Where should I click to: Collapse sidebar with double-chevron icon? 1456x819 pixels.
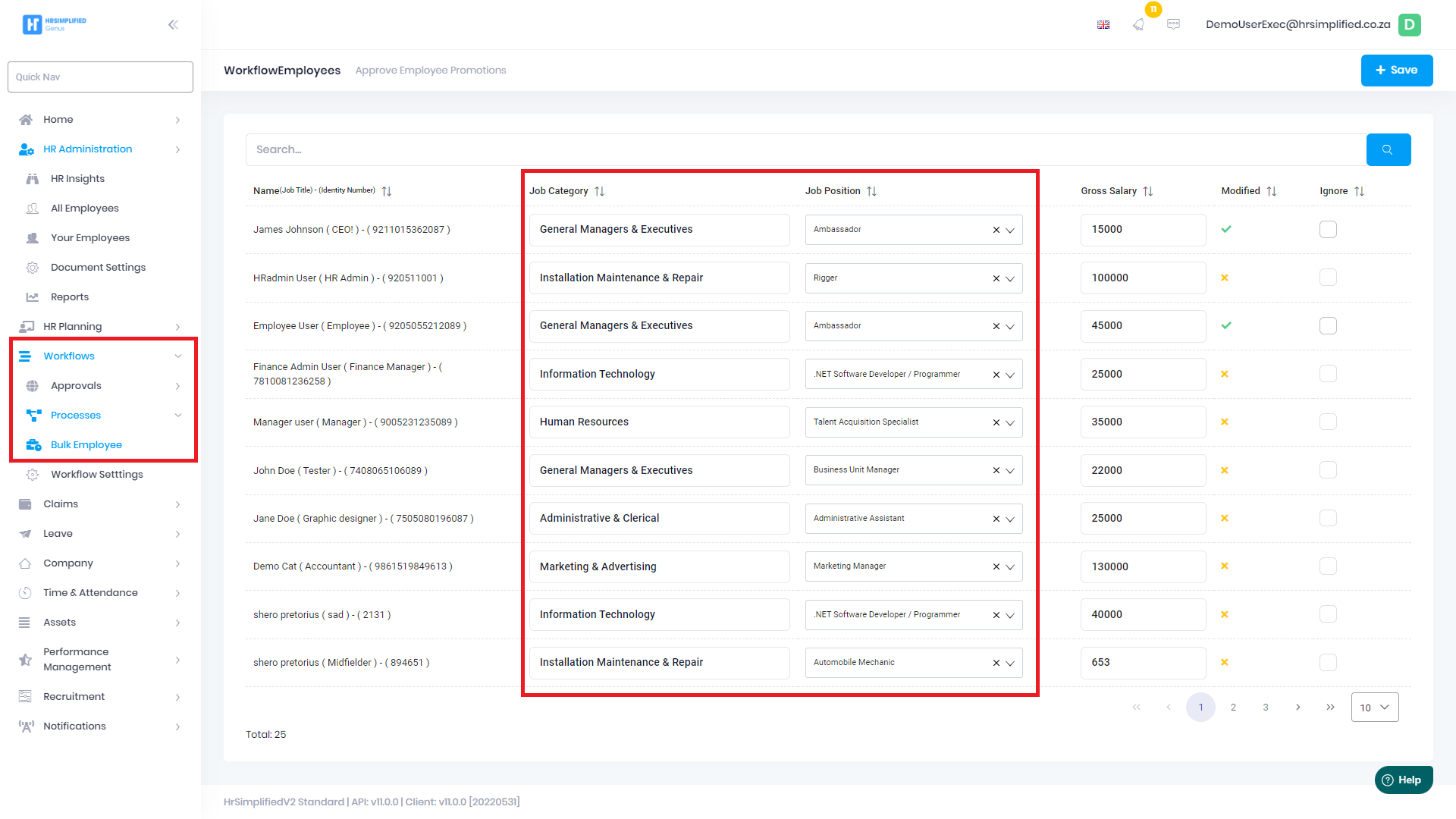173,24
